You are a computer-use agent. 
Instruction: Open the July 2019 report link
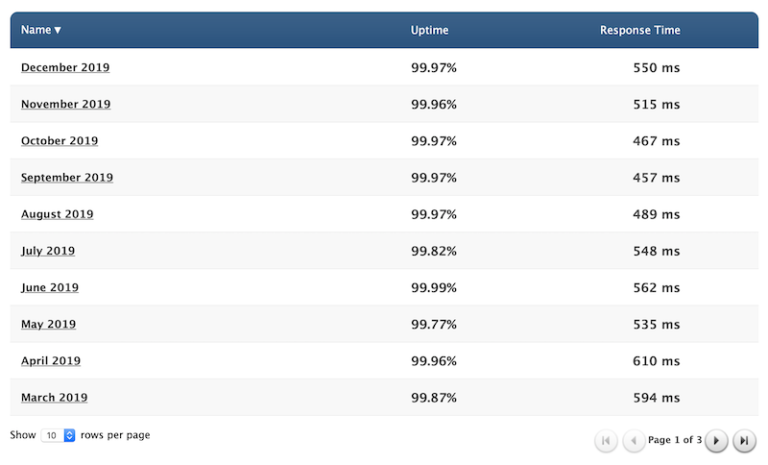click(48, 251)
